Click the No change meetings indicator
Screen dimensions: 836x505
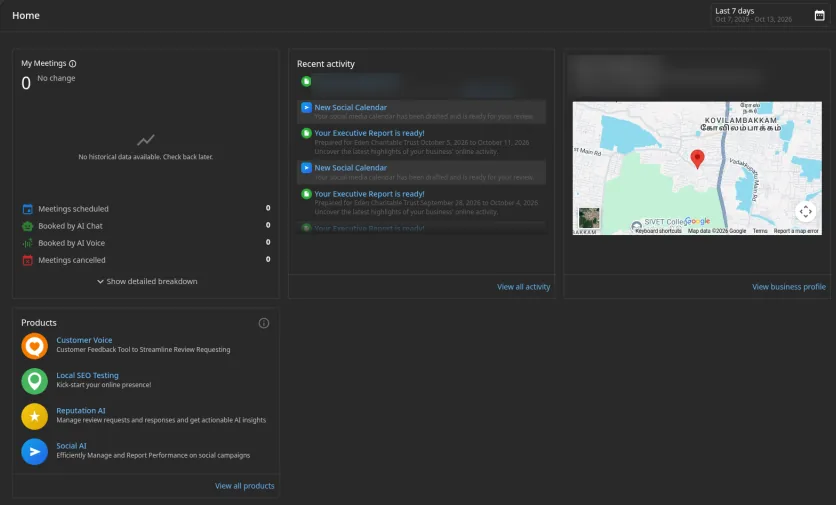[56, 78]
